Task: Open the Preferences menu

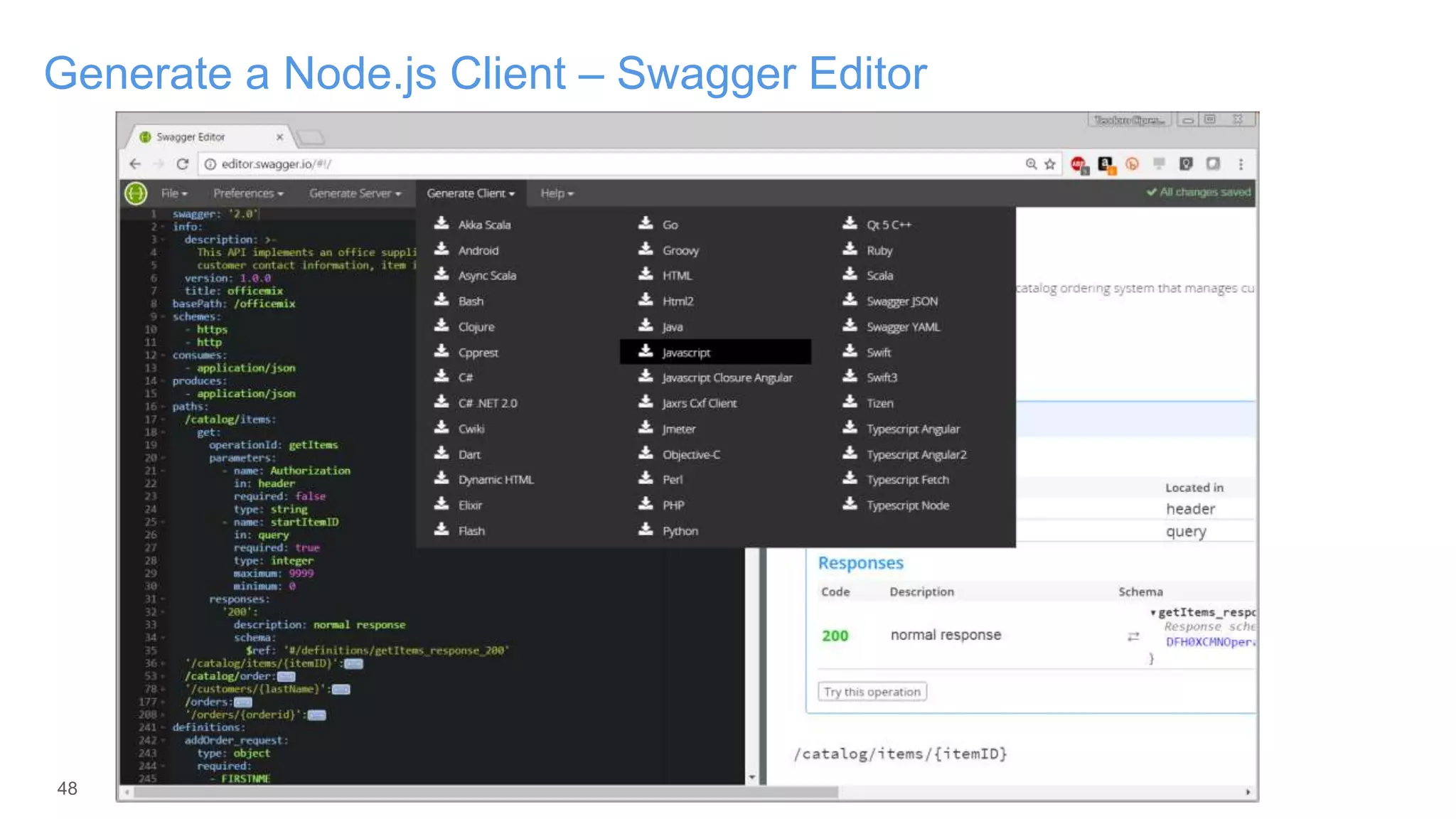Action: pyautogui.click(x=248, y=193)
